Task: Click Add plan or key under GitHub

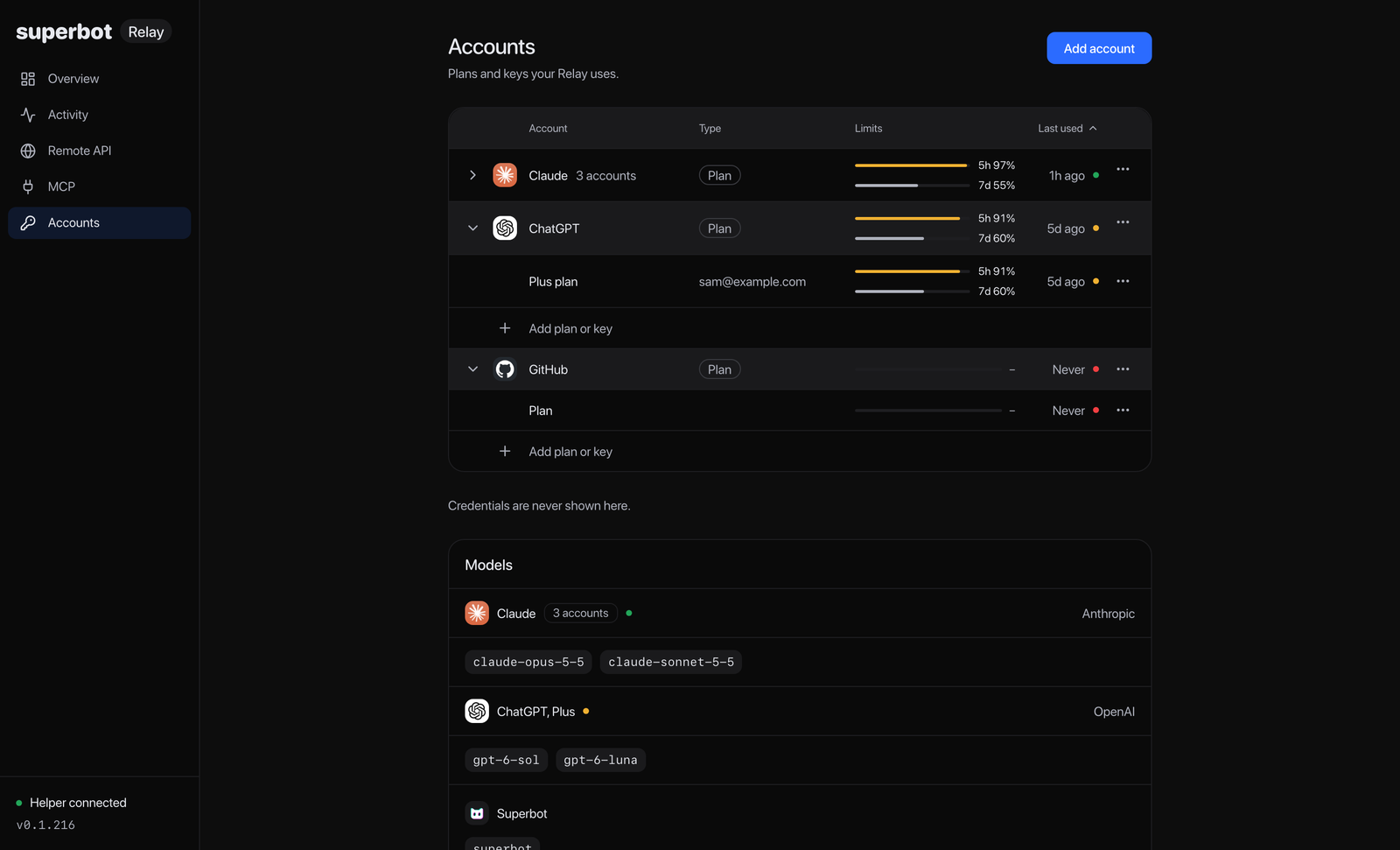Action: (570, 452)
